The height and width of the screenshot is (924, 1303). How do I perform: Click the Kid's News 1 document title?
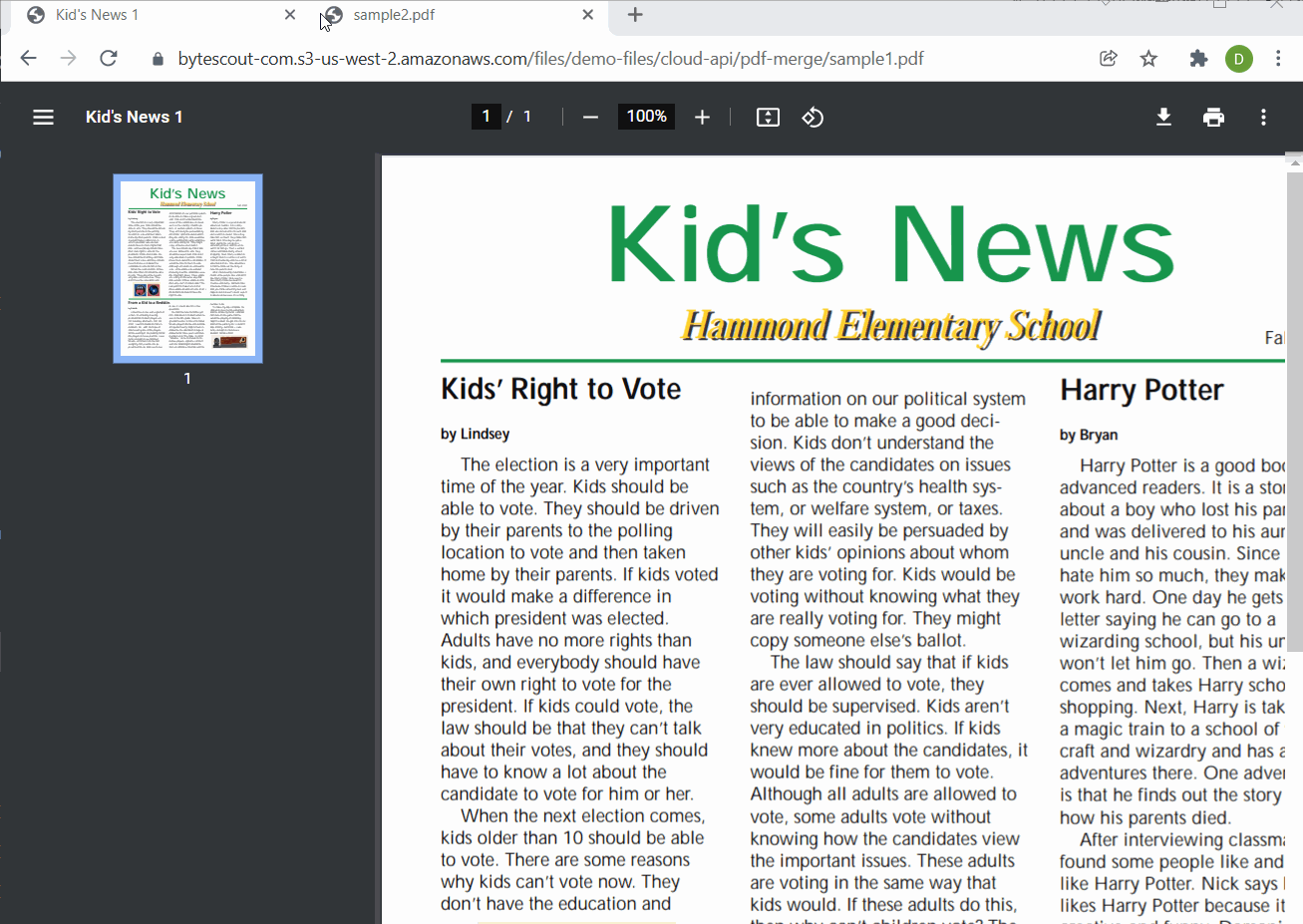134,117
